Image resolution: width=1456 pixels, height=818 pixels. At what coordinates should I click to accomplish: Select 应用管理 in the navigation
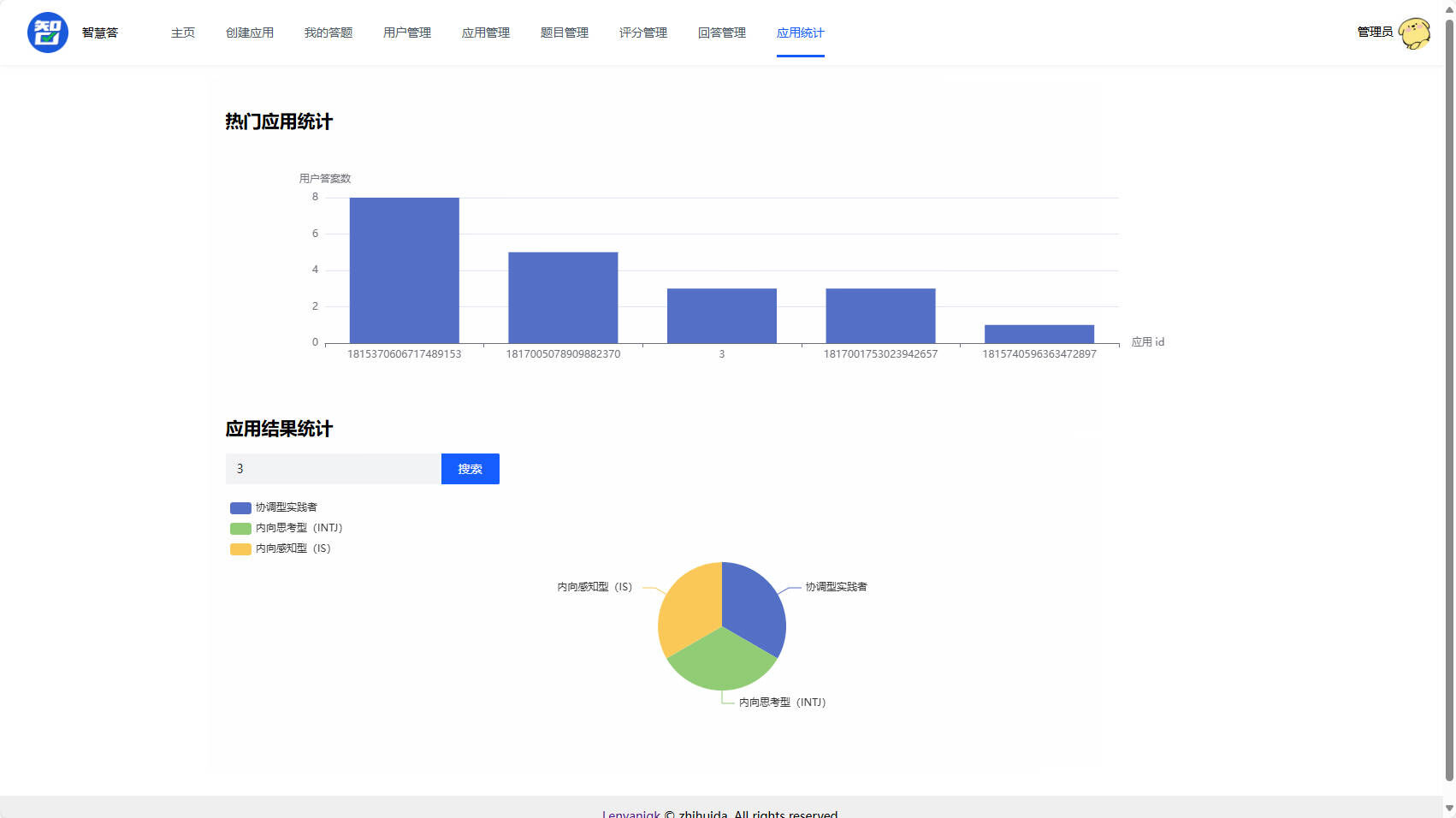486,33
